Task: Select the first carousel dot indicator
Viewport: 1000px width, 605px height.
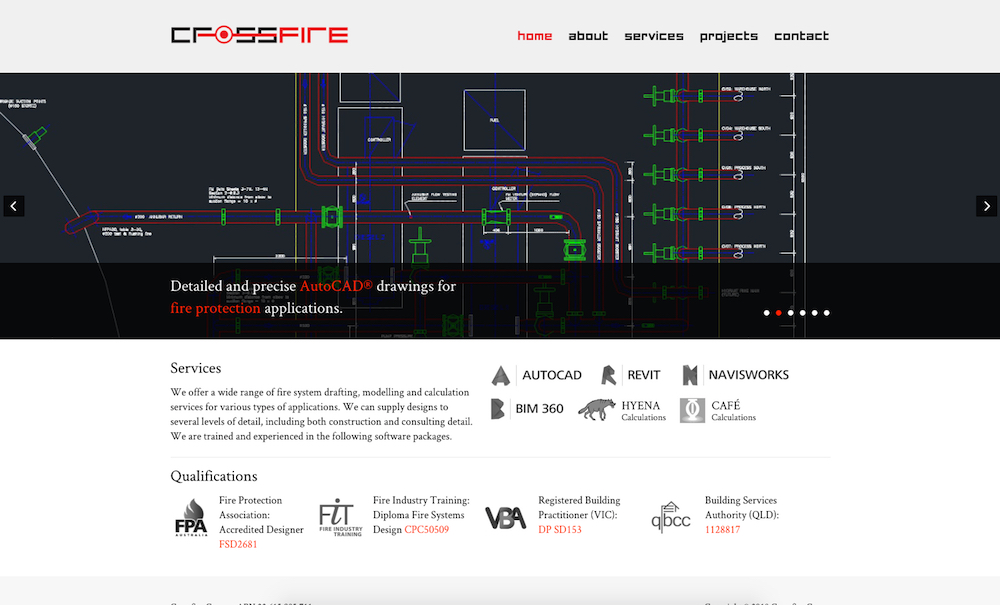Action: [767, 313]
